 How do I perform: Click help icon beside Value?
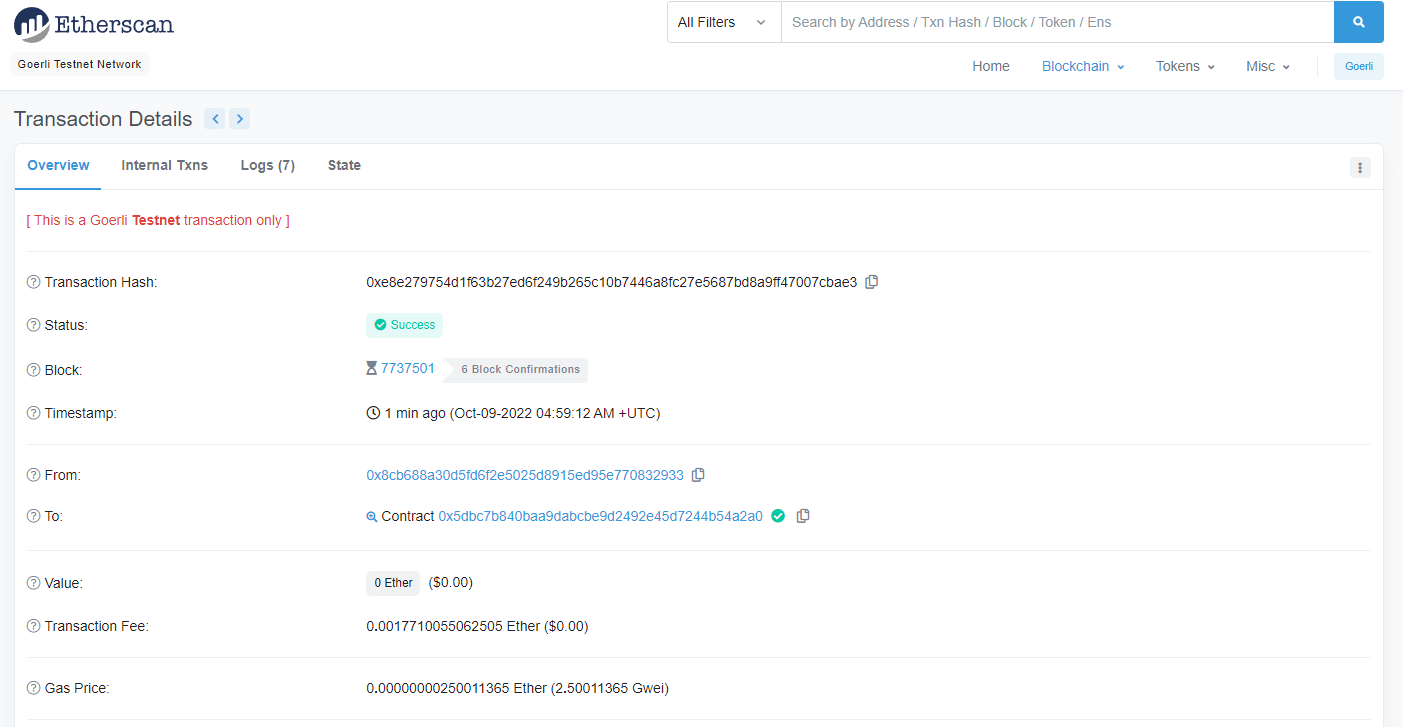(33, 582)
